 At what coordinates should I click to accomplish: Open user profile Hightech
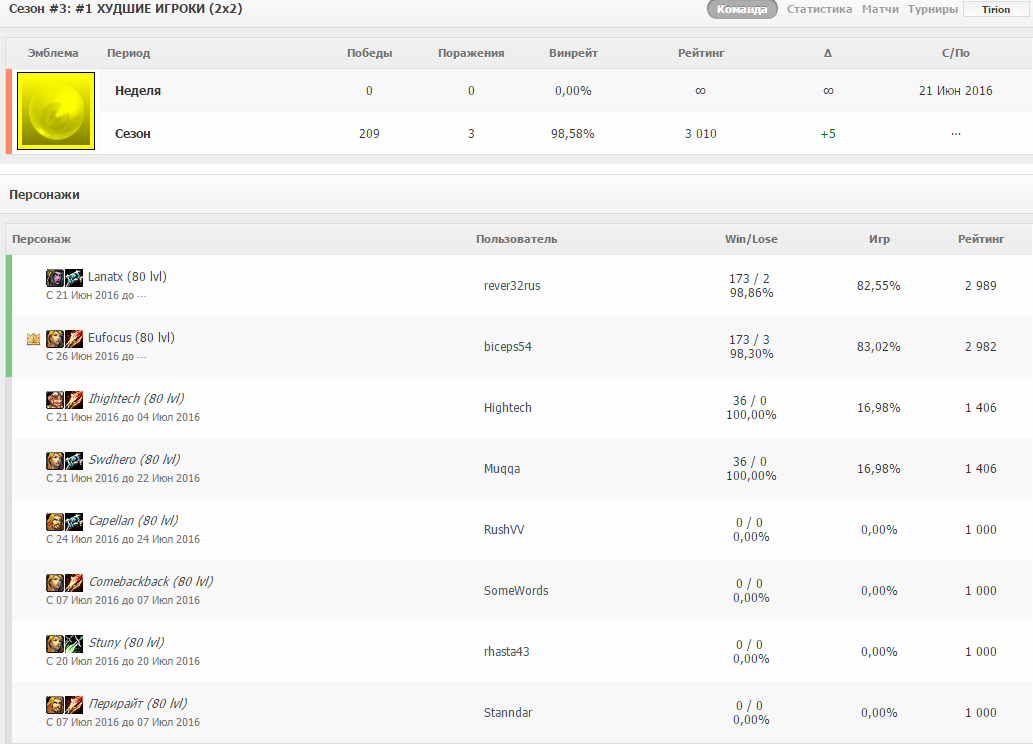click(x=507, y=407)
